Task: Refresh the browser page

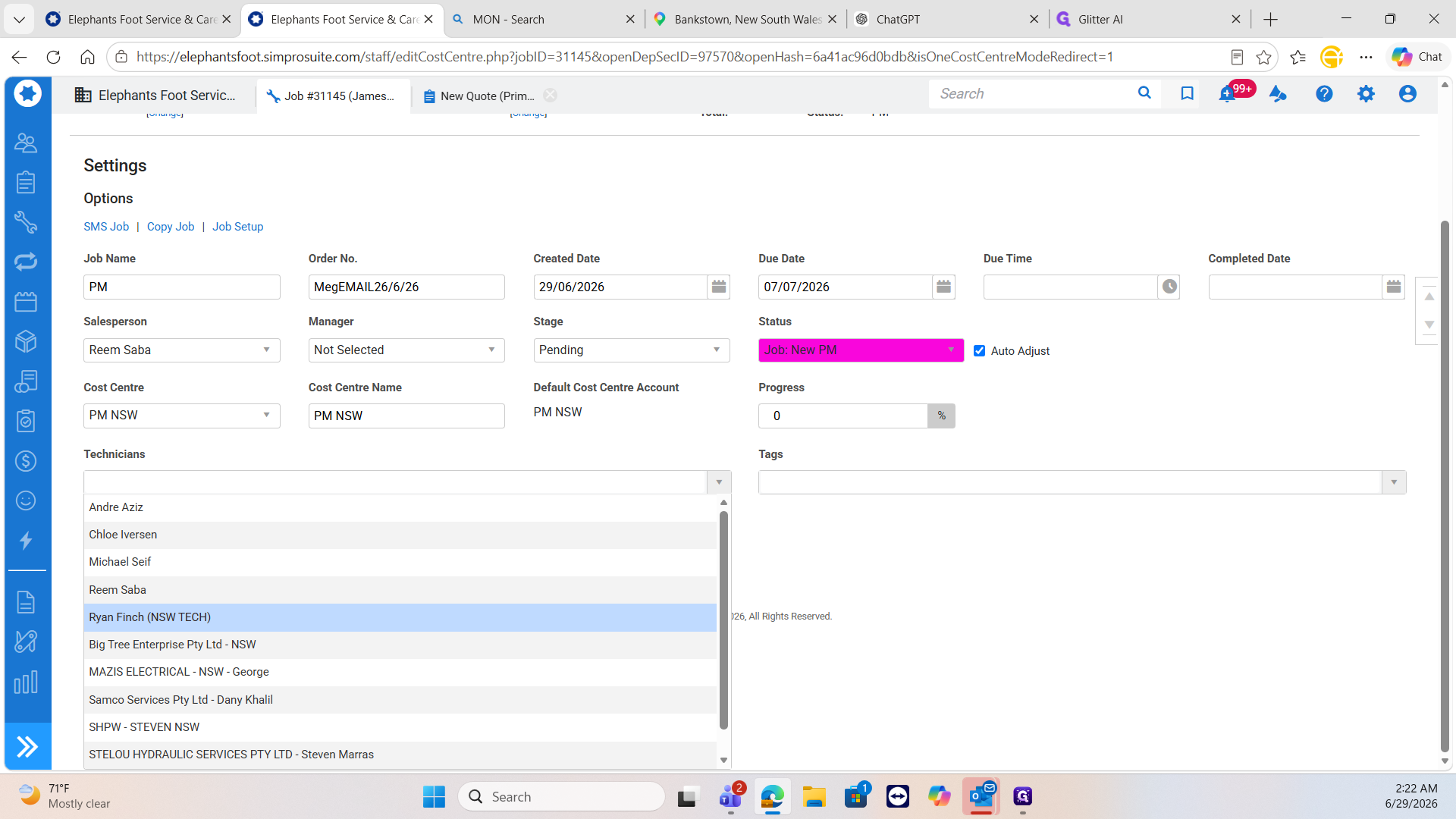Action: click(53, 57)
